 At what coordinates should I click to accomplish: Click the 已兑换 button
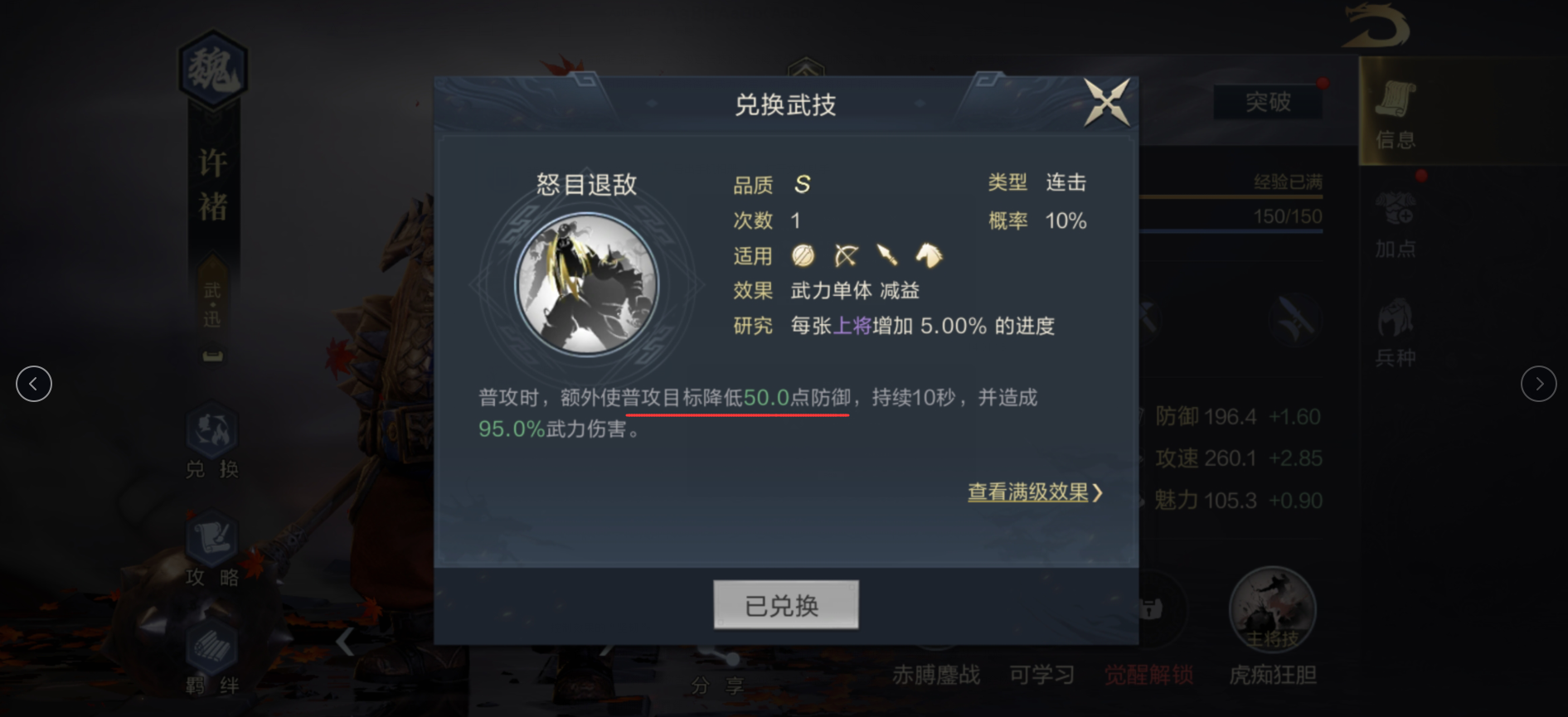785,605
